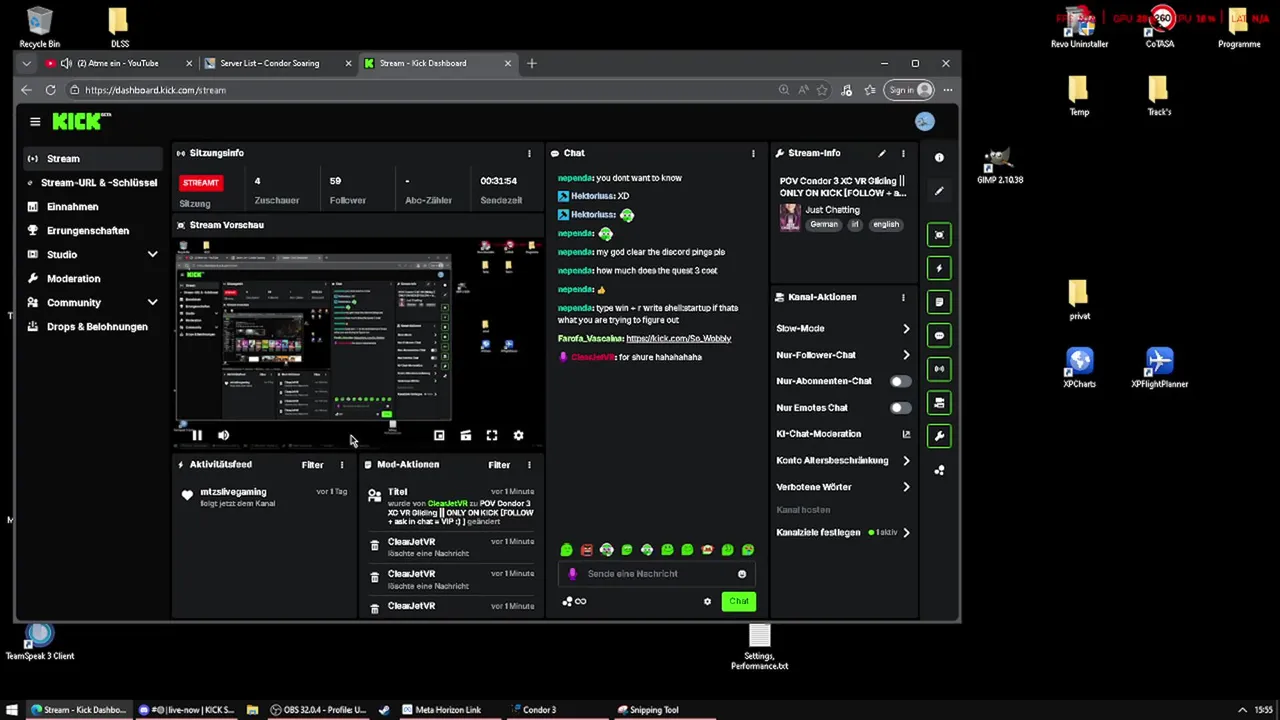
Task: Click the Just Chatting category
Action: [832, 210]
